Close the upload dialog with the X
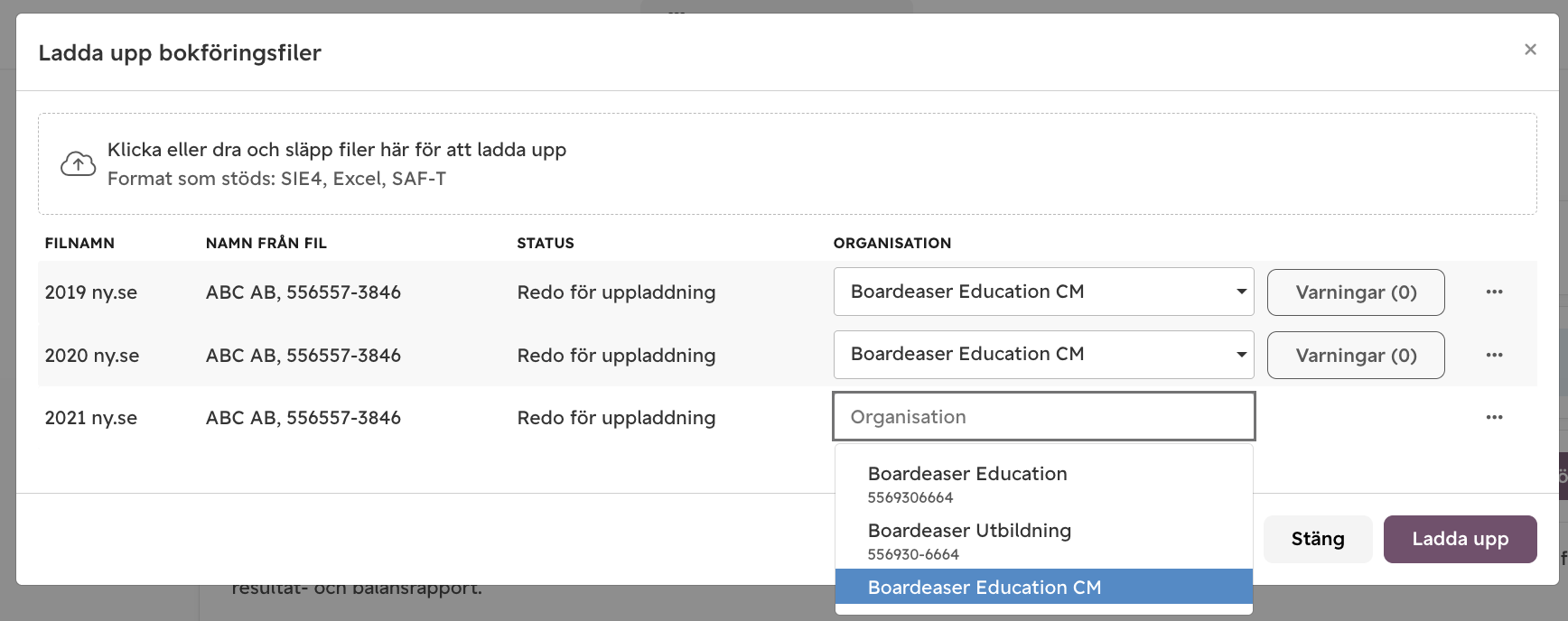The width and height of the screenshot is (1568, 621). point(1530,50)
